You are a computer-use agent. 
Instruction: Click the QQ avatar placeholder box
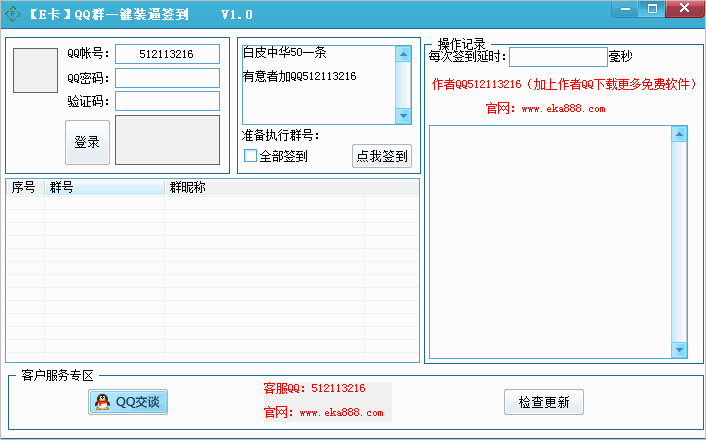tap(36, 71)
